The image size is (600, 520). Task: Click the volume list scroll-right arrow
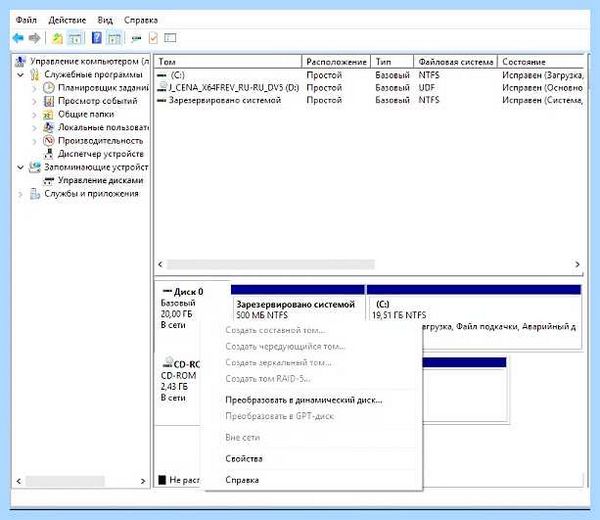point(577,264)
